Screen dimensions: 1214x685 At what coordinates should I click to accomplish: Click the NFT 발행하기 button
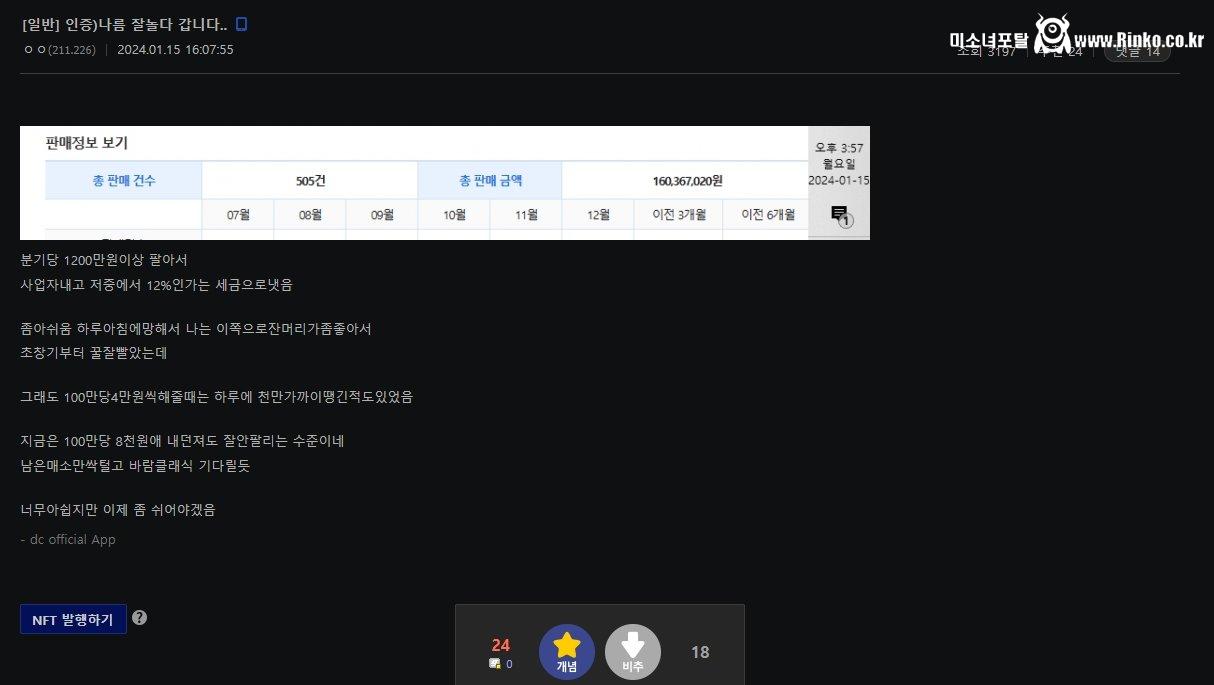click(x=73, y=619)
